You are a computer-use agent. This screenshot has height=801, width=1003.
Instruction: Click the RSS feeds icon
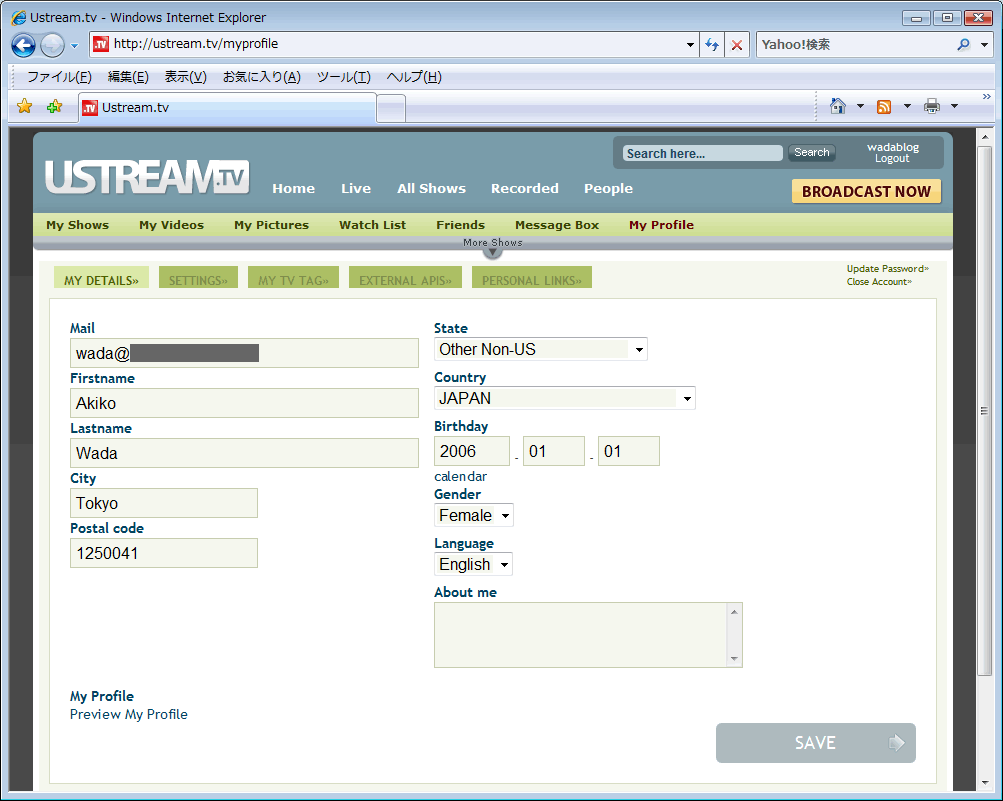click(x=884, y=107)
